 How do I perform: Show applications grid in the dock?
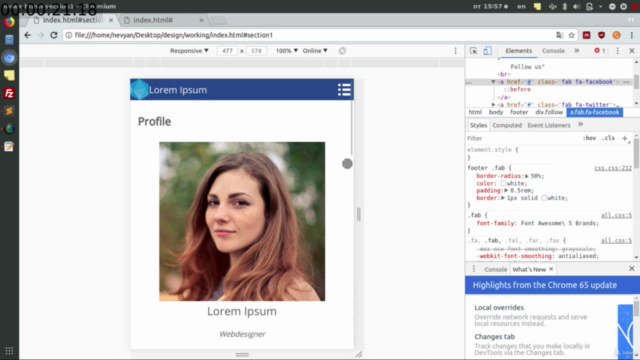[x=9, y=351]
